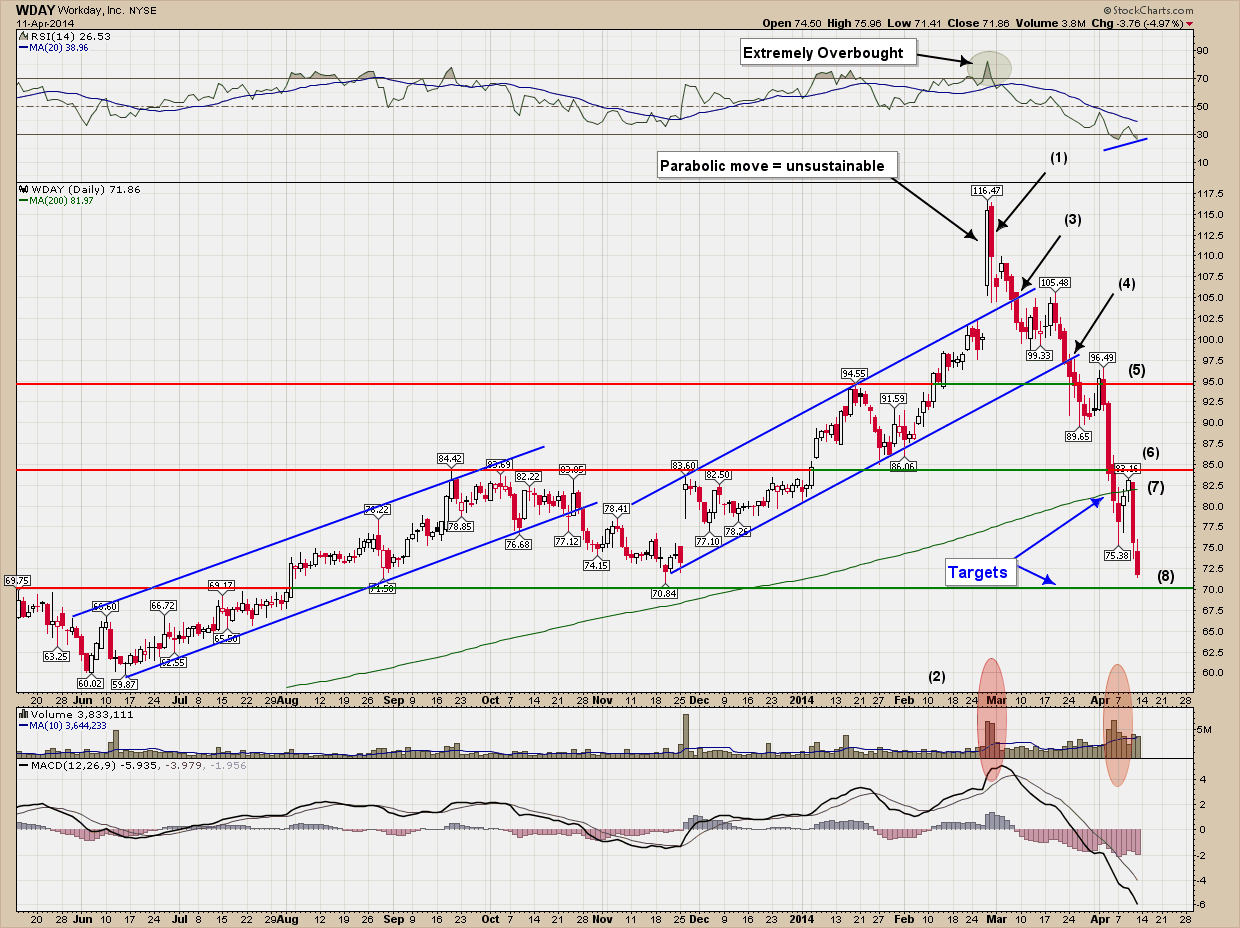Click the 78.26 price label
The height and width of the screenshot is (928, 1240).
pyautogui.click(x=737, y=531)
